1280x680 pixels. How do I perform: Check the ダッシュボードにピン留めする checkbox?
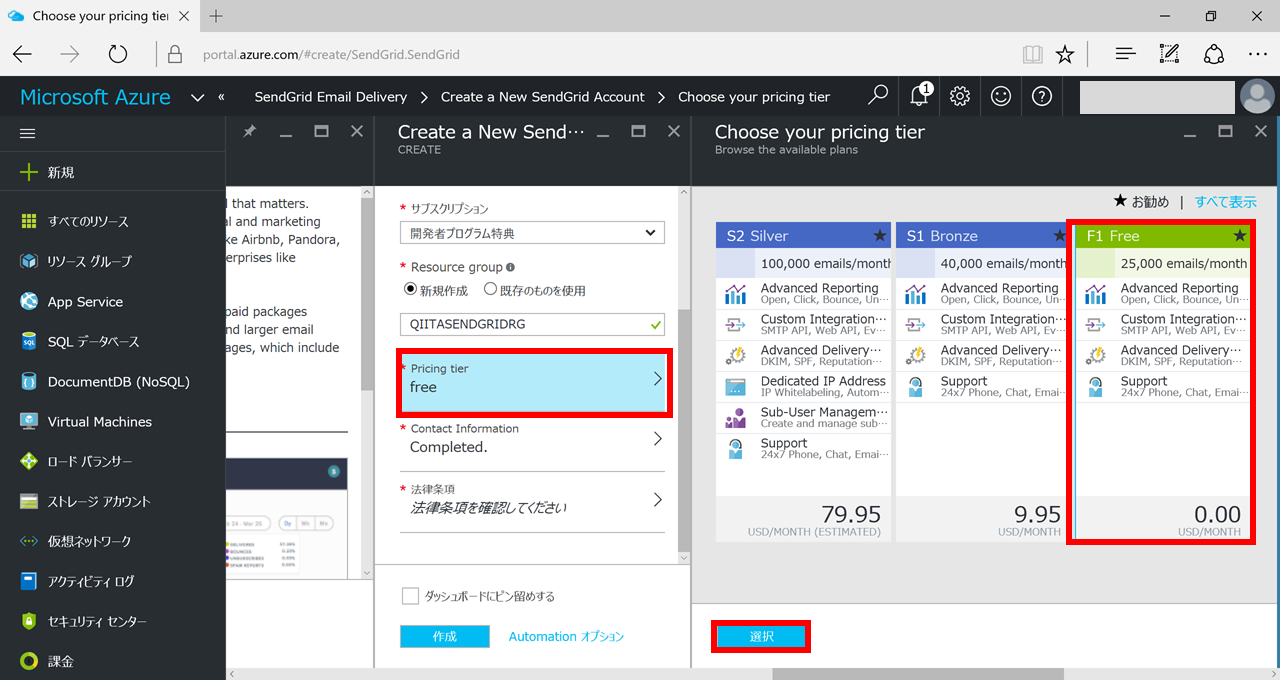410,596
